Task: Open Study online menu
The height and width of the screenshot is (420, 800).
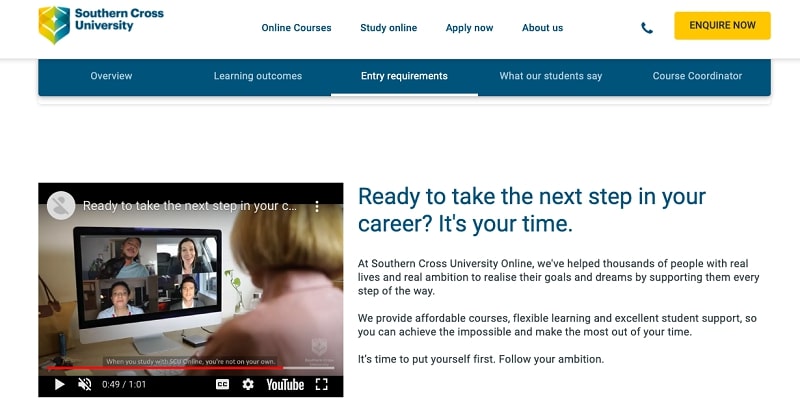Action: point(388,28)
